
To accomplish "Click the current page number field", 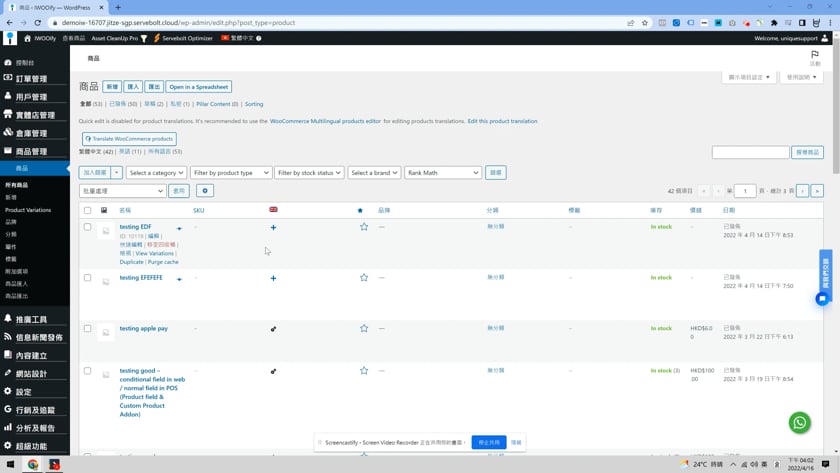I will [745, 191].
